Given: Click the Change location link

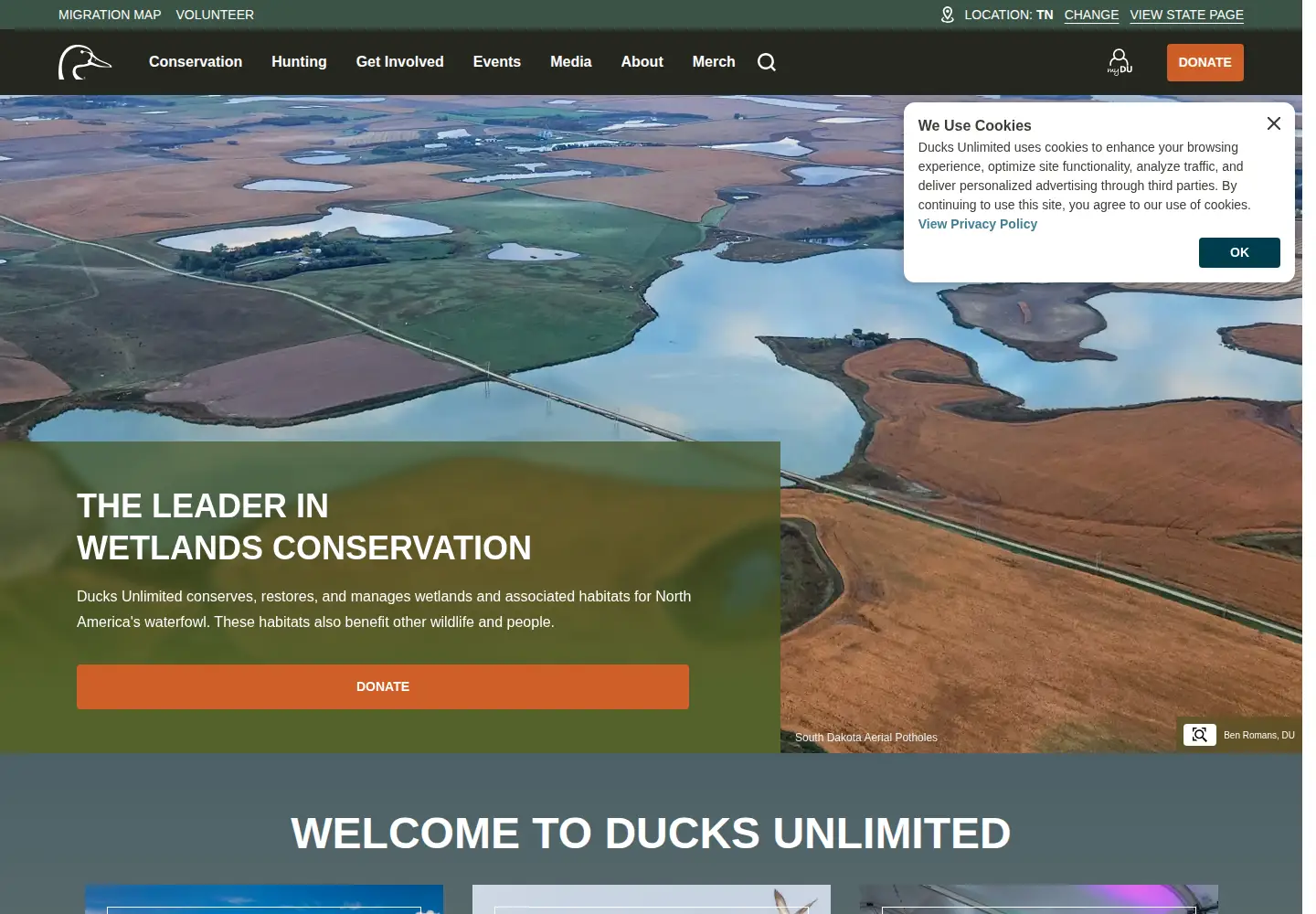Looking at the screenshot, I should 1091,15.
